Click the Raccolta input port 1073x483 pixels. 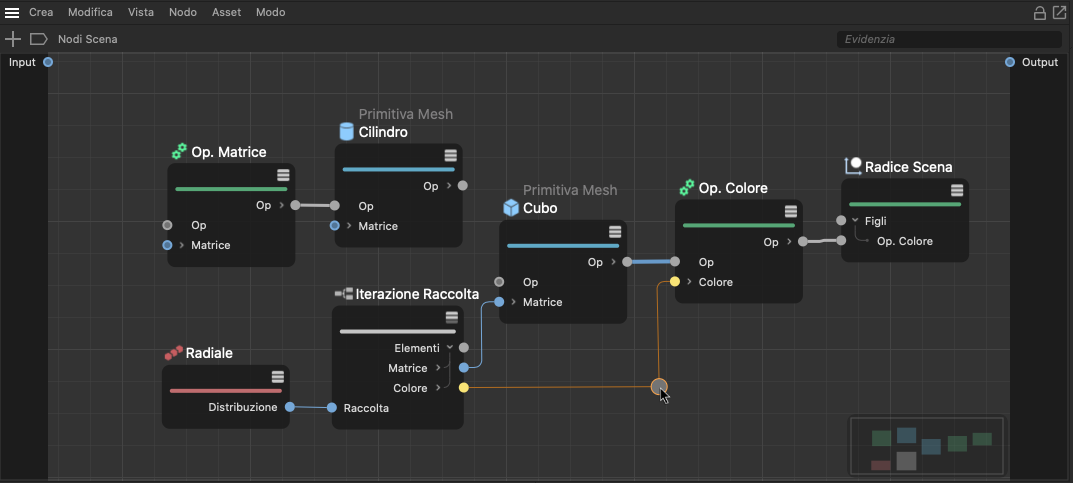[332, 408]
